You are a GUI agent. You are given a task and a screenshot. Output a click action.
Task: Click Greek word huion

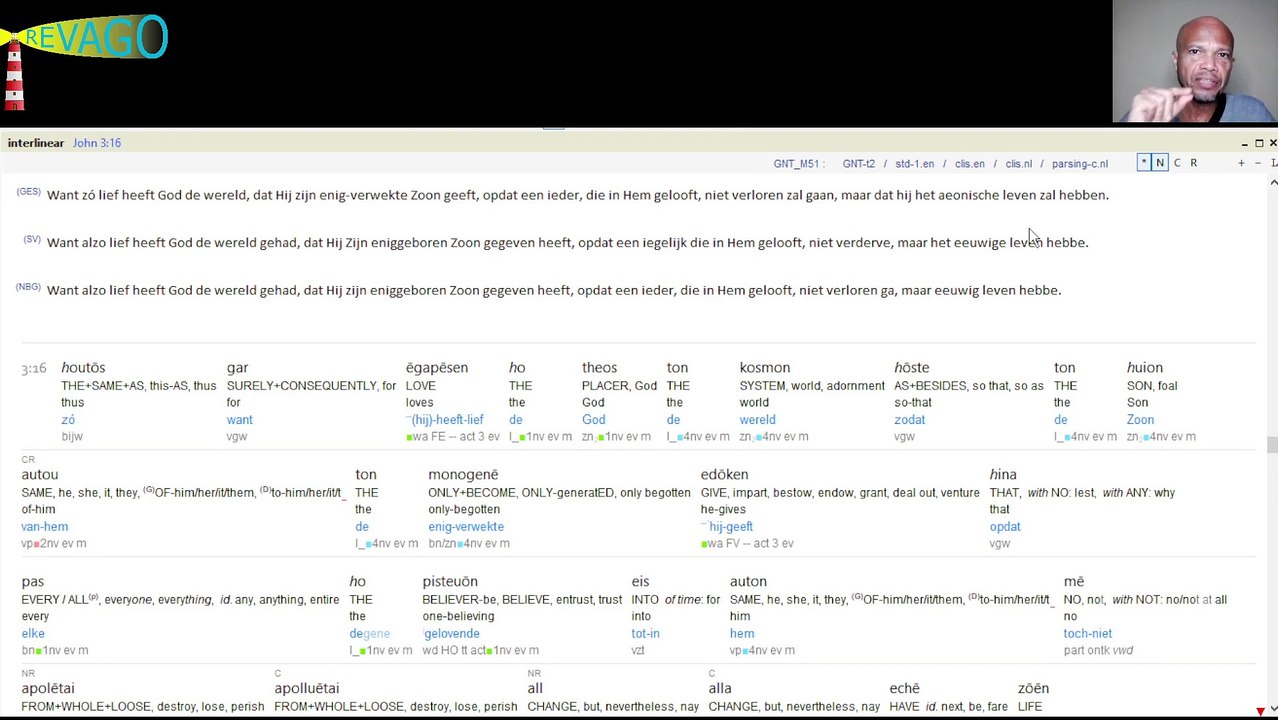click(1145, 368)
